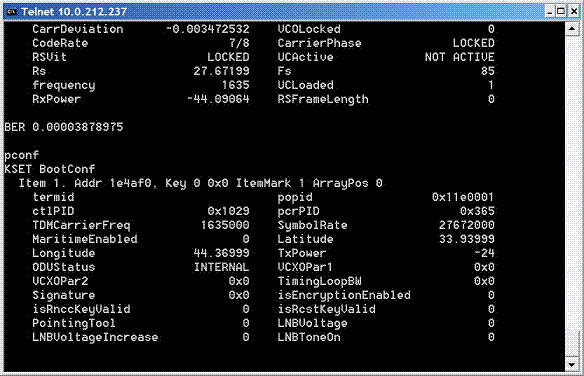The height and width of the screenshot is (376, 584).
Task: Click the ctlPID value 0x1029
Action: (x=228, y=211)
